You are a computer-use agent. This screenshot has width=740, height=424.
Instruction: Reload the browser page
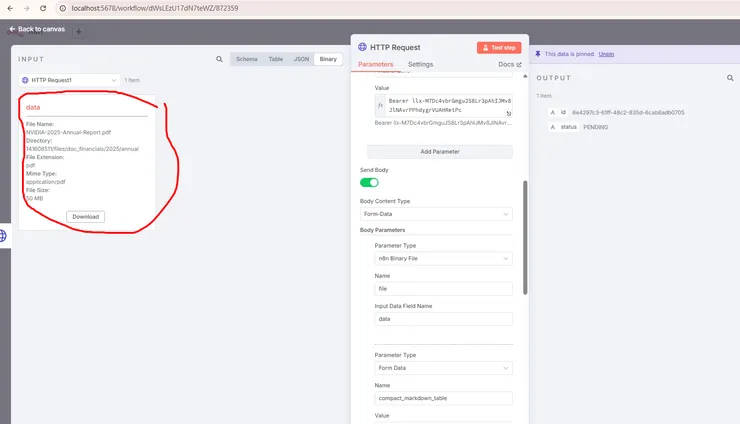(x=43, y=8)
